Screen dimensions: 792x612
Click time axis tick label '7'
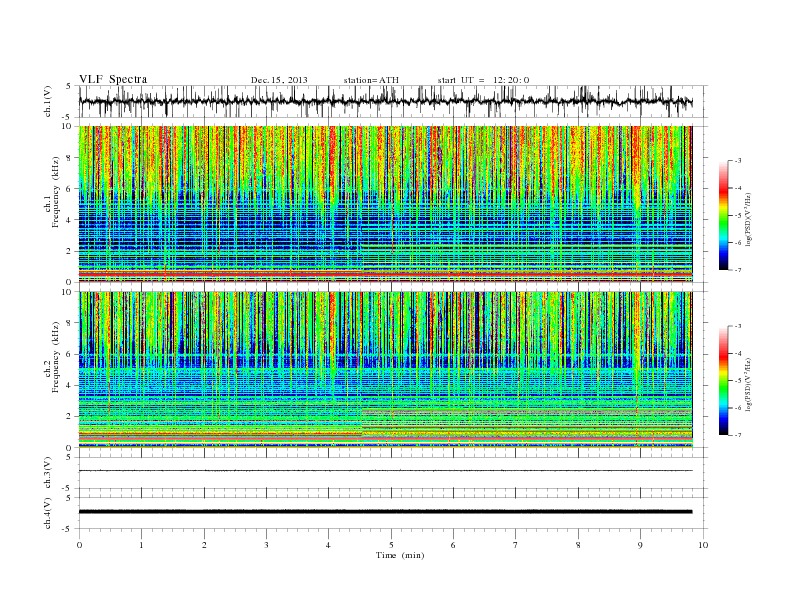[516, 545]
